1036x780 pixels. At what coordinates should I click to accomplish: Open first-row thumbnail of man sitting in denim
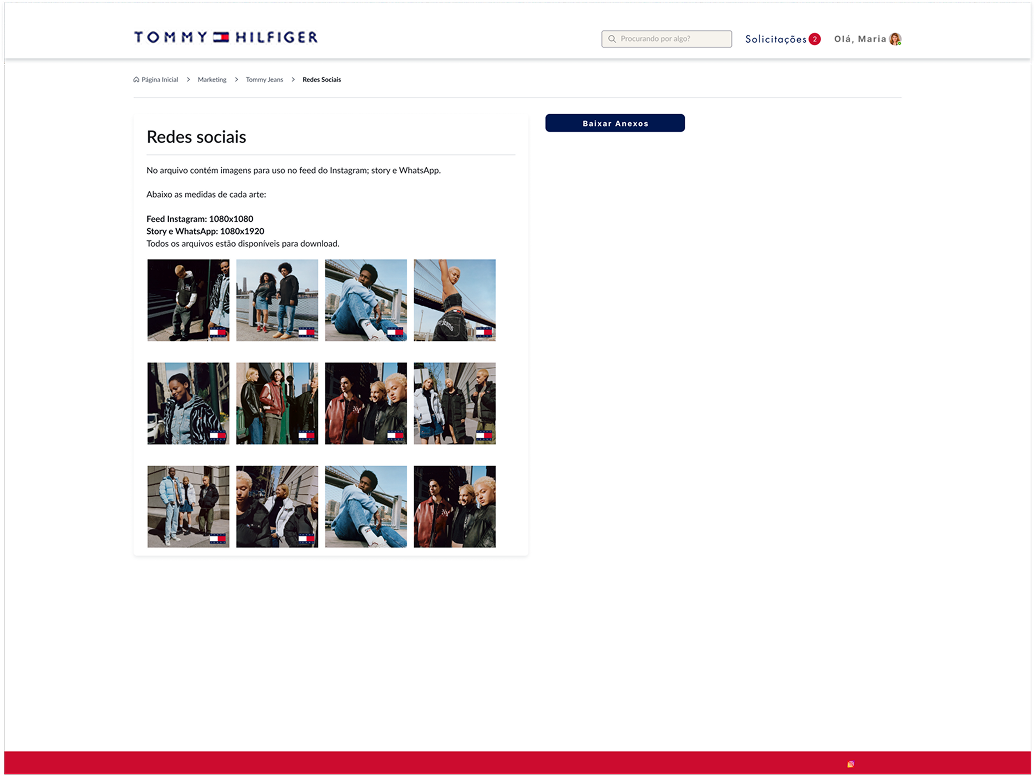coord(366,300)
